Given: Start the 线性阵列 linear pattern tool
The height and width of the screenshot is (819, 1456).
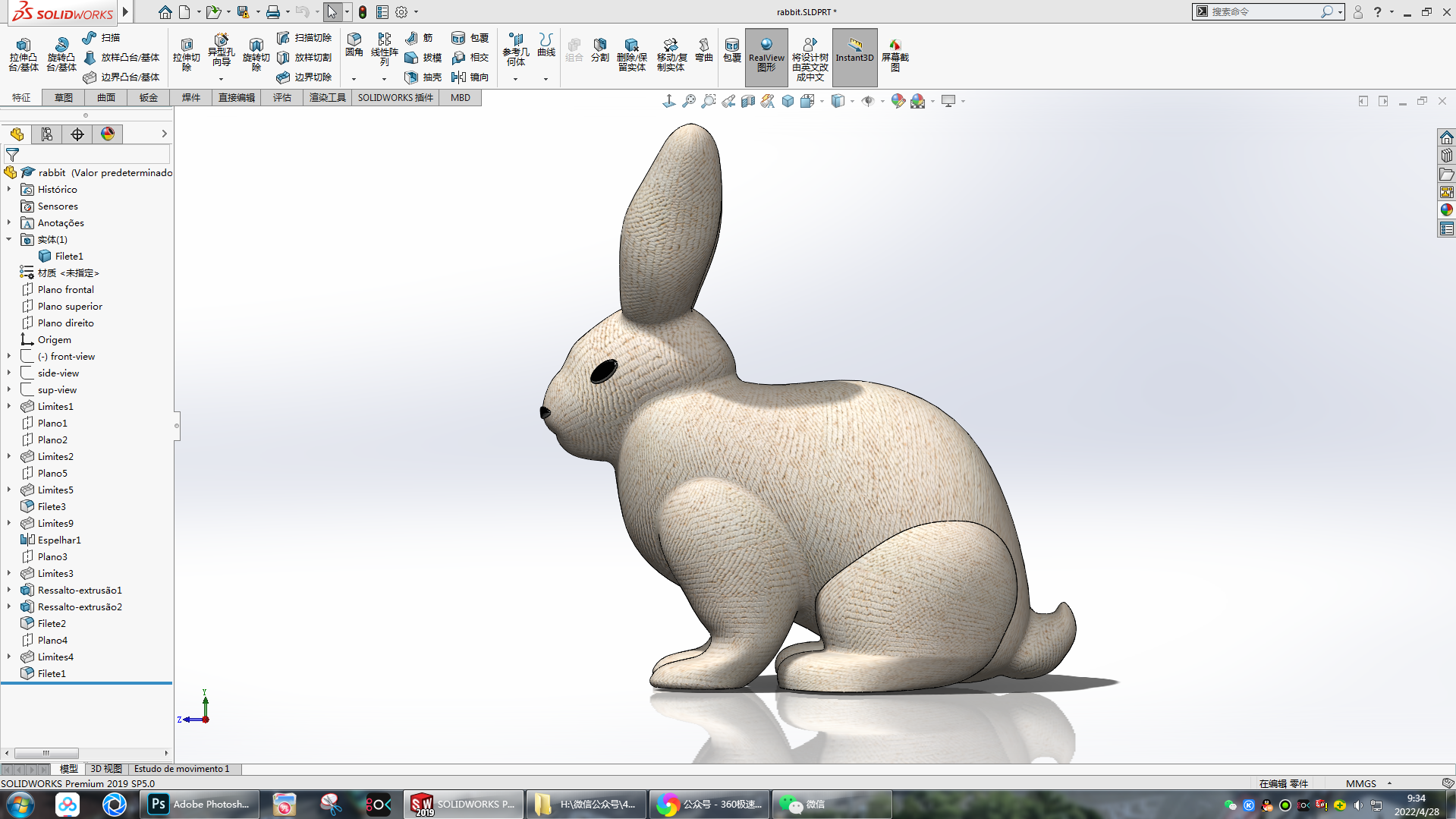Looking at the screenshot, I should 385,49.
